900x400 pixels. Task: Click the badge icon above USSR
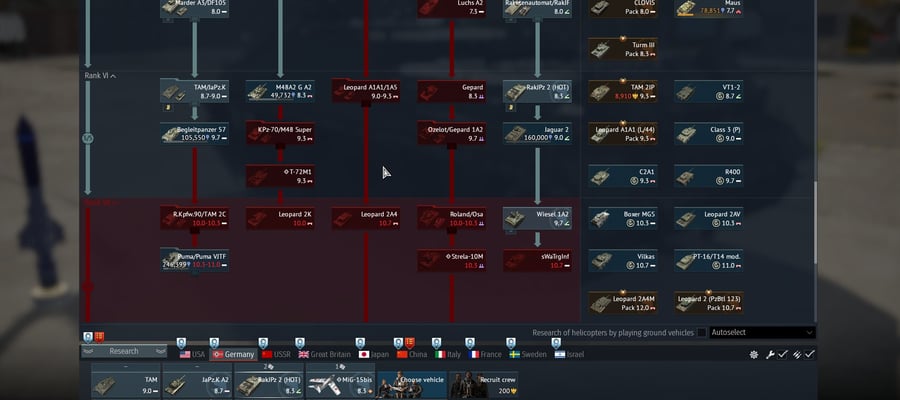click(x=263, y=343)
